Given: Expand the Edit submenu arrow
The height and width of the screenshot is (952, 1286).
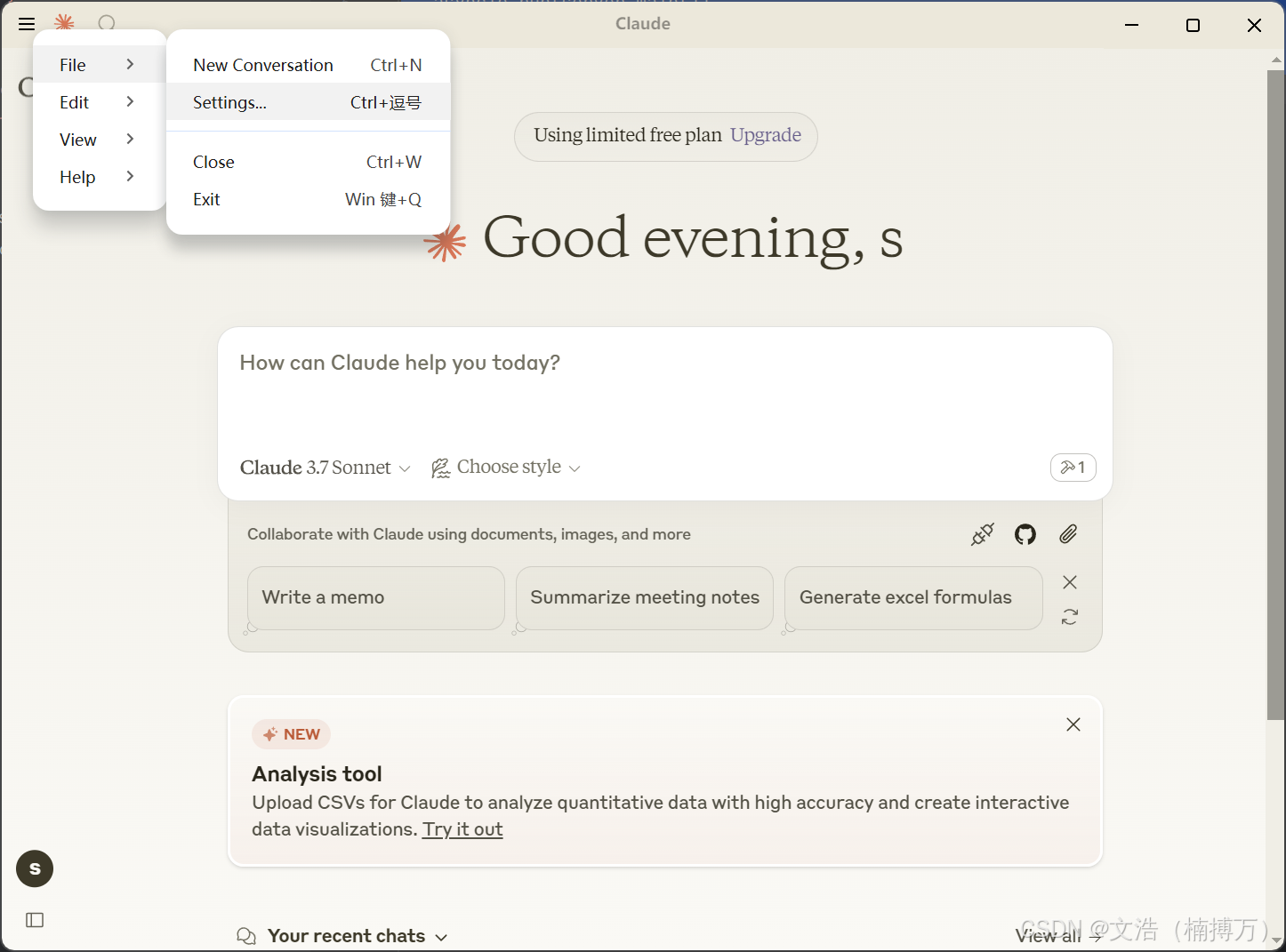Looking at the screenshot, I should [x=130, y=101].
